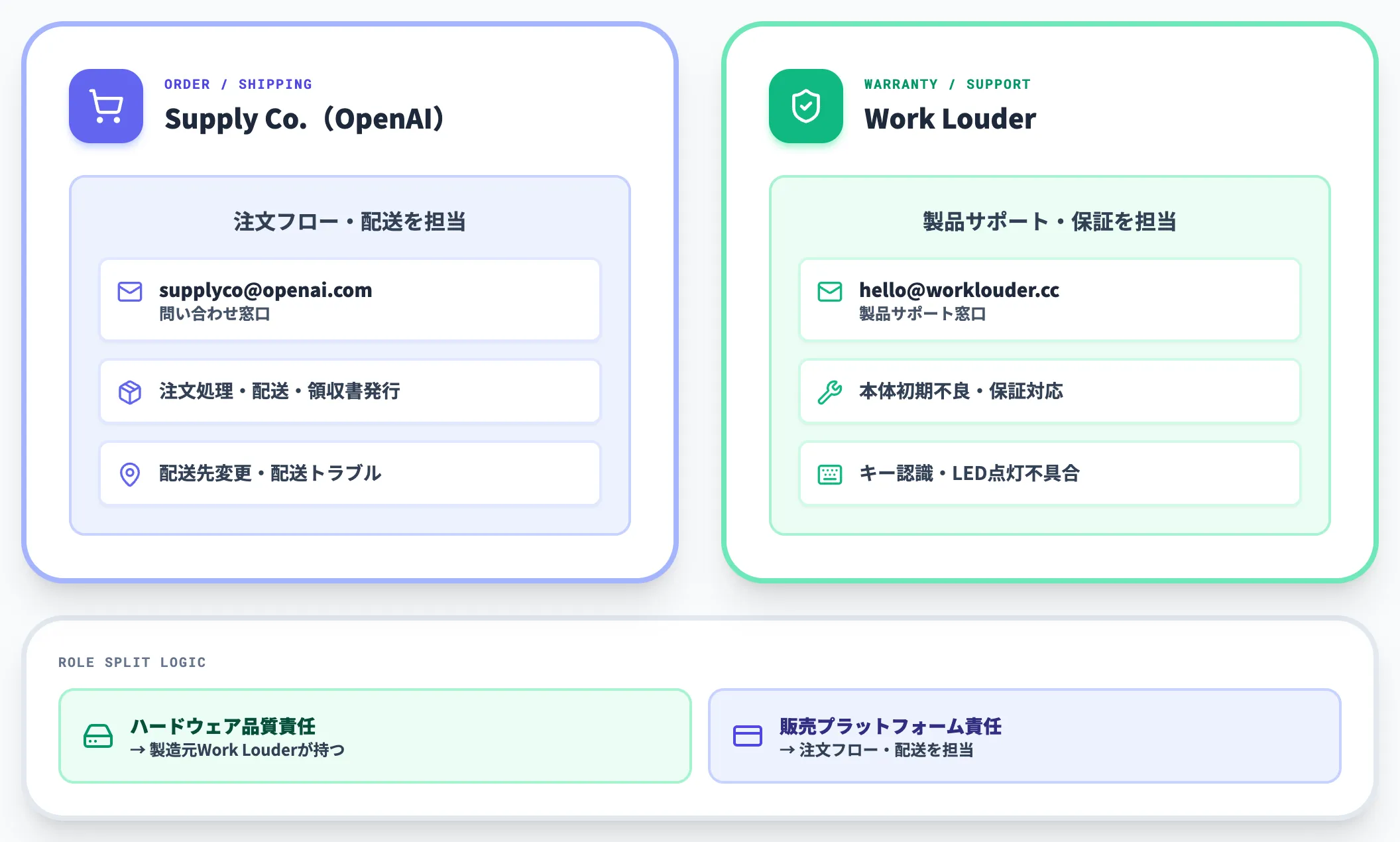Click the 製品サポート・保証を担当 title
The image size is (1400, 842).
coord(1050,221)
